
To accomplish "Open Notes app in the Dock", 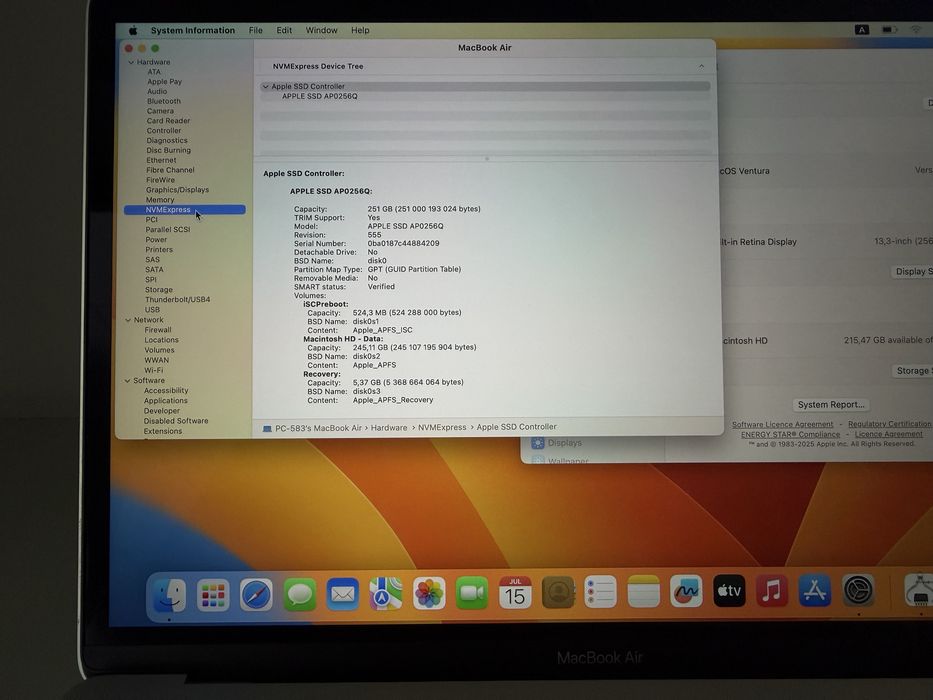I will [x=643, y=592].
